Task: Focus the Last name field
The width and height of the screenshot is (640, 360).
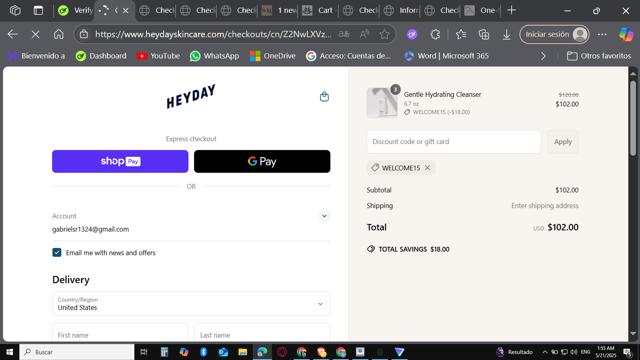Action: click(x=262, y=333)
